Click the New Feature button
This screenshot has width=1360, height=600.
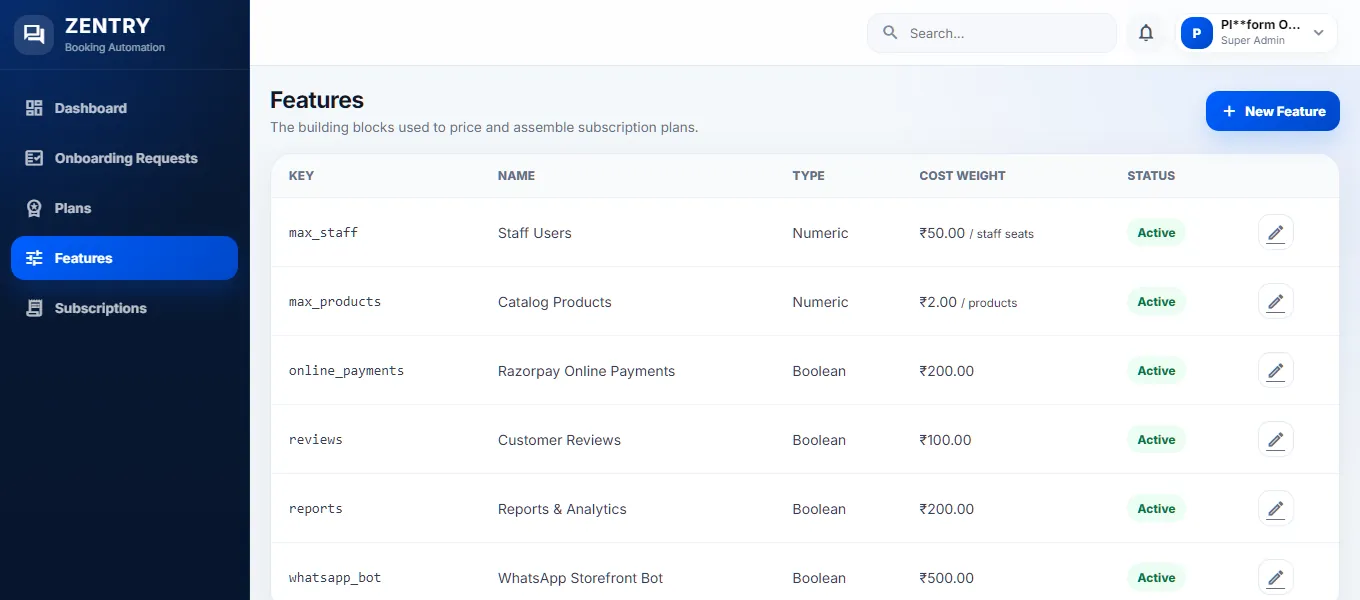[1272, 111]
